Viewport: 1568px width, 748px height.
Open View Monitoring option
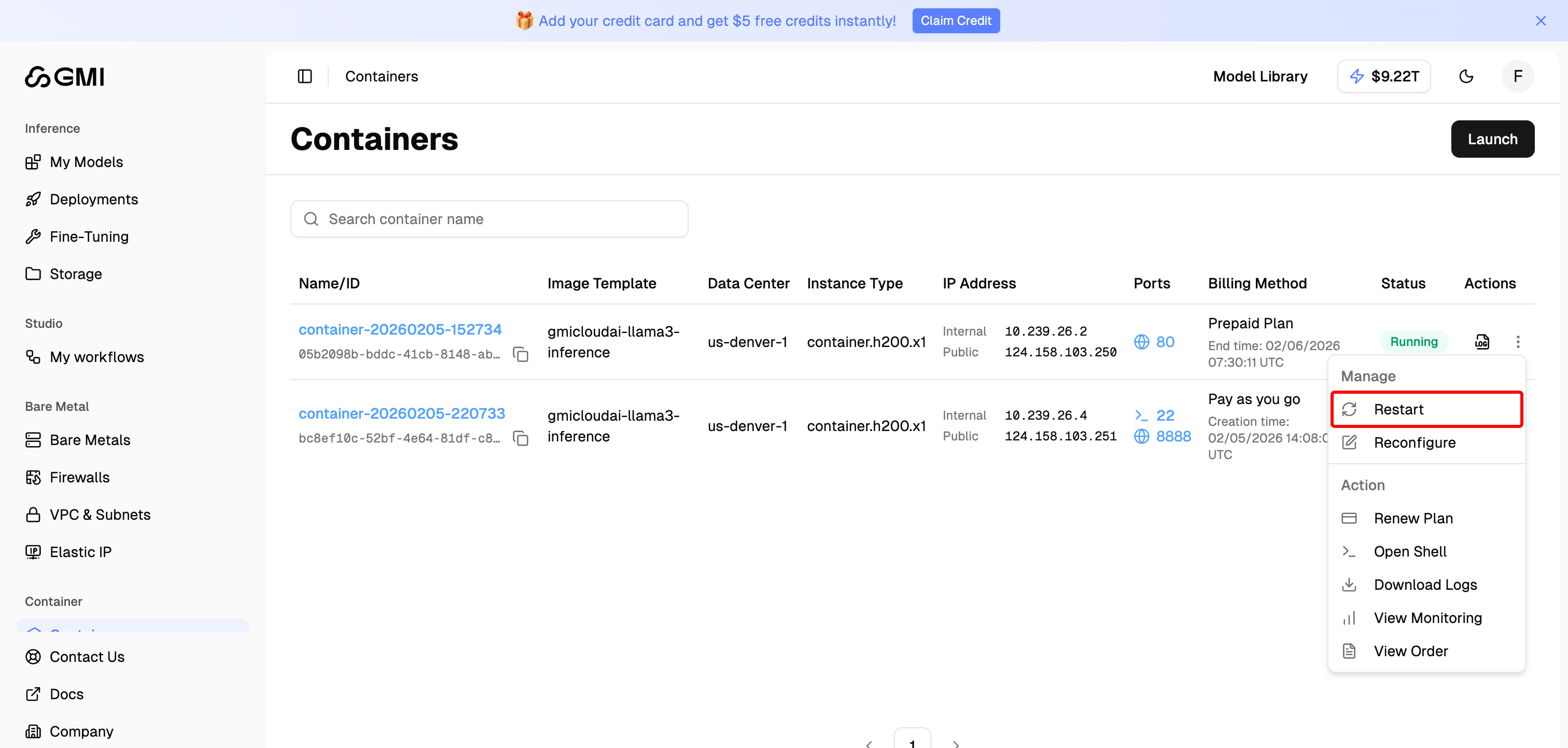[x=1427, y=618]
